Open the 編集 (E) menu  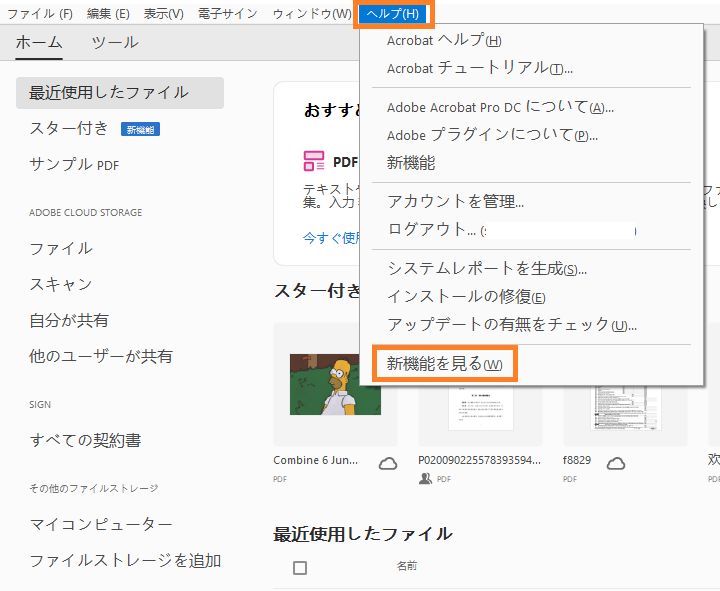coord(108,14)
